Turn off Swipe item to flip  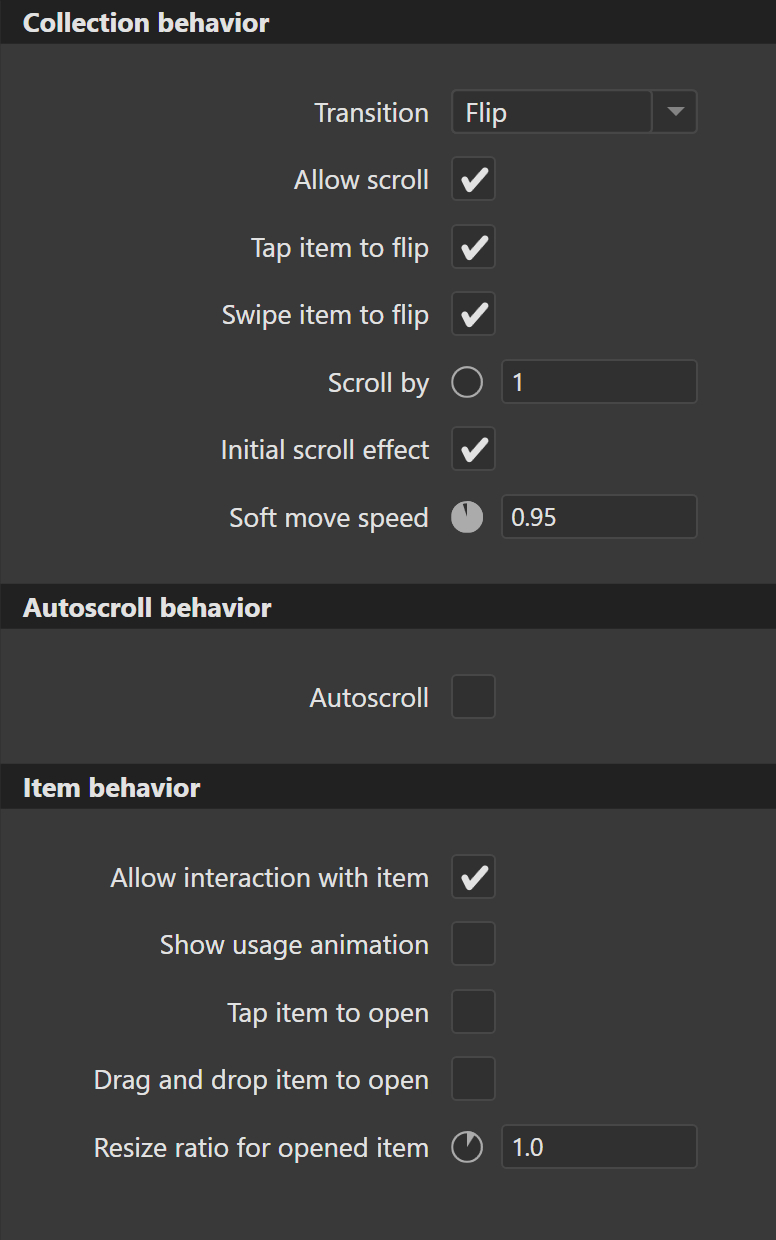(473, 315)
